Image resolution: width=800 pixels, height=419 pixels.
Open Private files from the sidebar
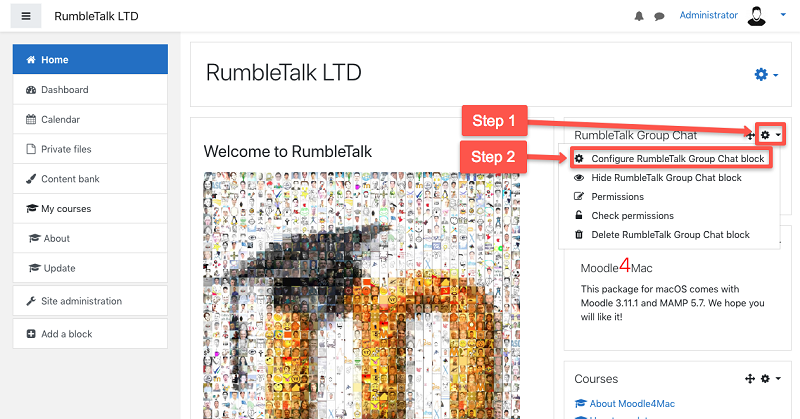(66, 149)
